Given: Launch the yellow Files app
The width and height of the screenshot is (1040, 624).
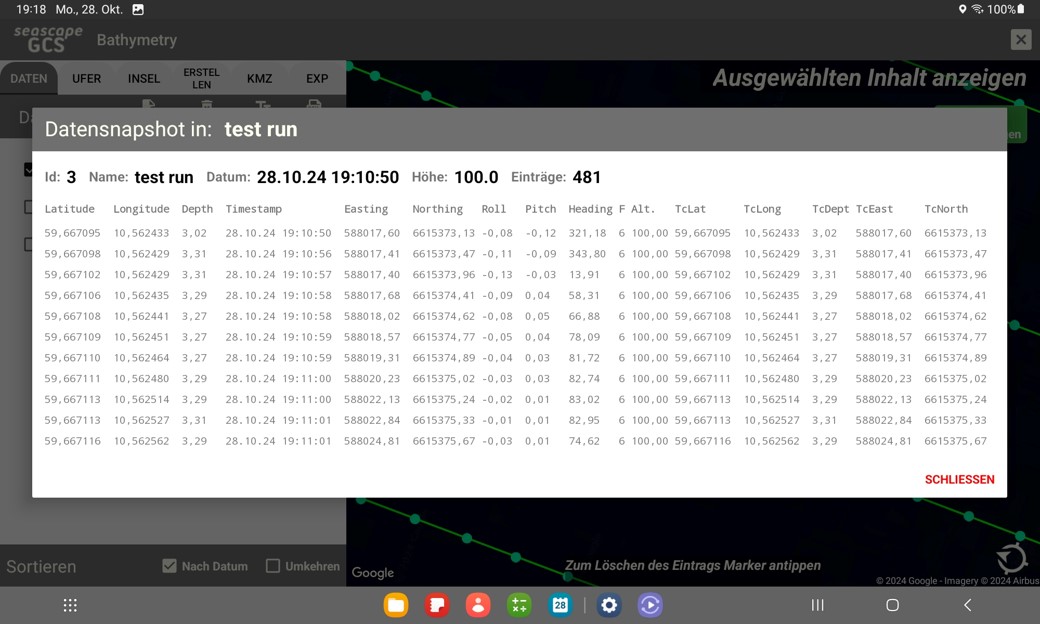Looking at the screenshot, I should (396, 605).
